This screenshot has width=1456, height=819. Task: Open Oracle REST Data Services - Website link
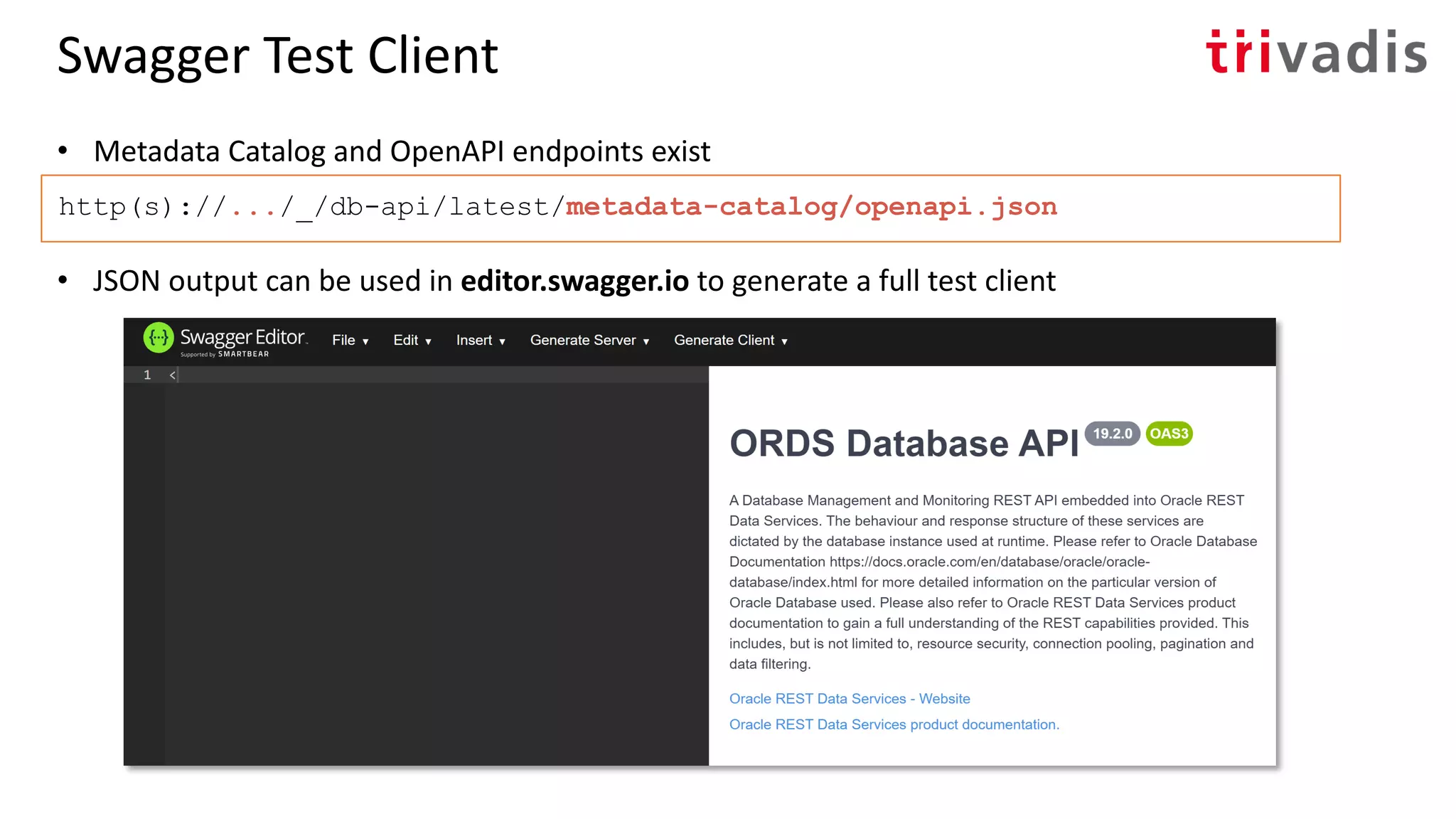[x=850, y=699]
